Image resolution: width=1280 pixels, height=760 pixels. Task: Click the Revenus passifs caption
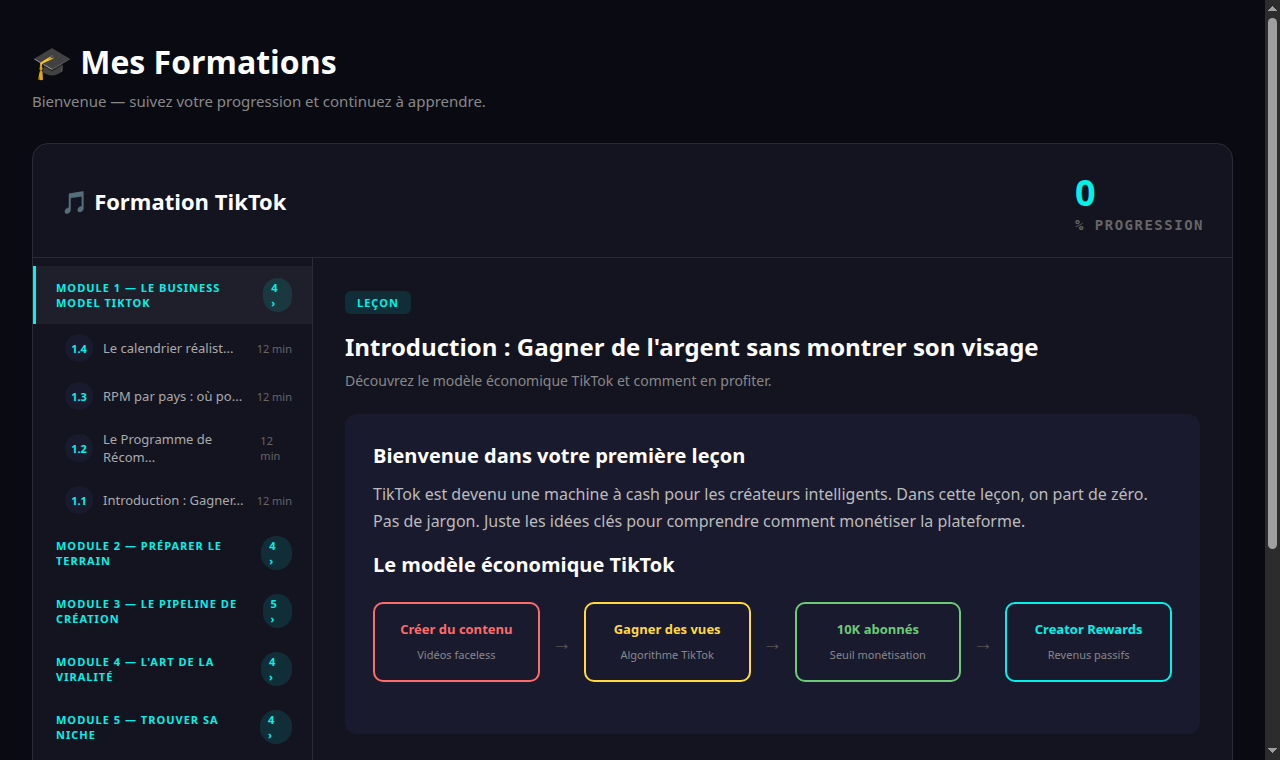[1088, 655]
